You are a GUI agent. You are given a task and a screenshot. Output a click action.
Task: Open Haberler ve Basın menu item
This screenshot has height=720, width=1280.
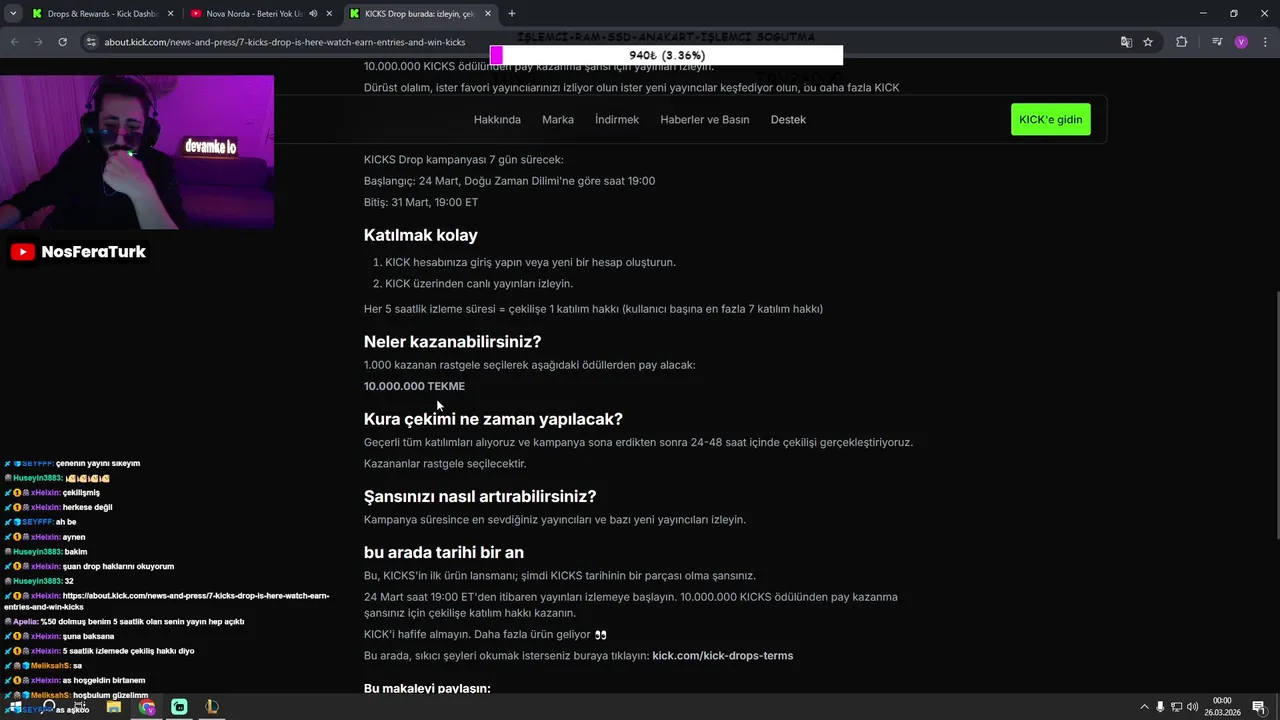pyautogui.click(x=705, y=120)
